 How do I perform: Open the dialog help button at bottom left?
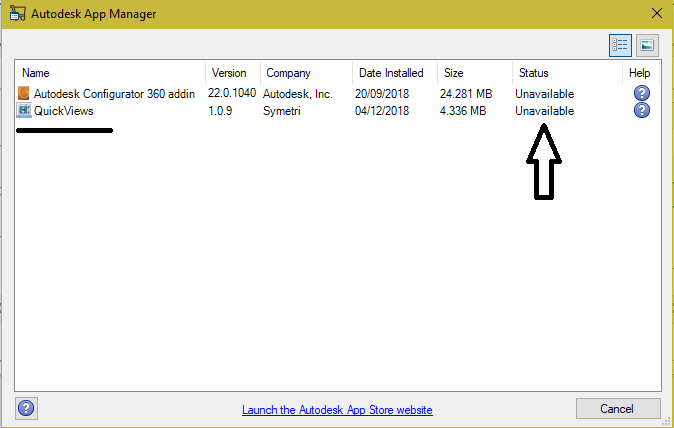(x=26, y=408)
